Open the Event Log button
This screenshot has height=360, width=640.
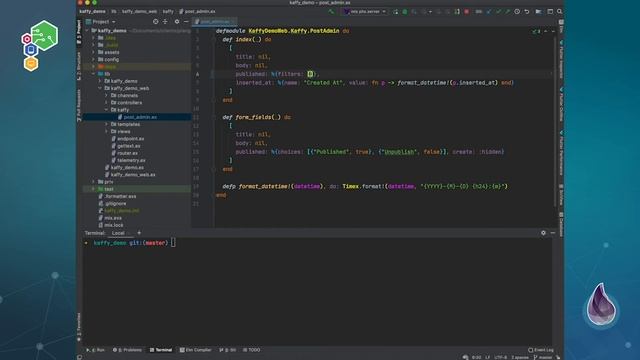pos(541,350)
